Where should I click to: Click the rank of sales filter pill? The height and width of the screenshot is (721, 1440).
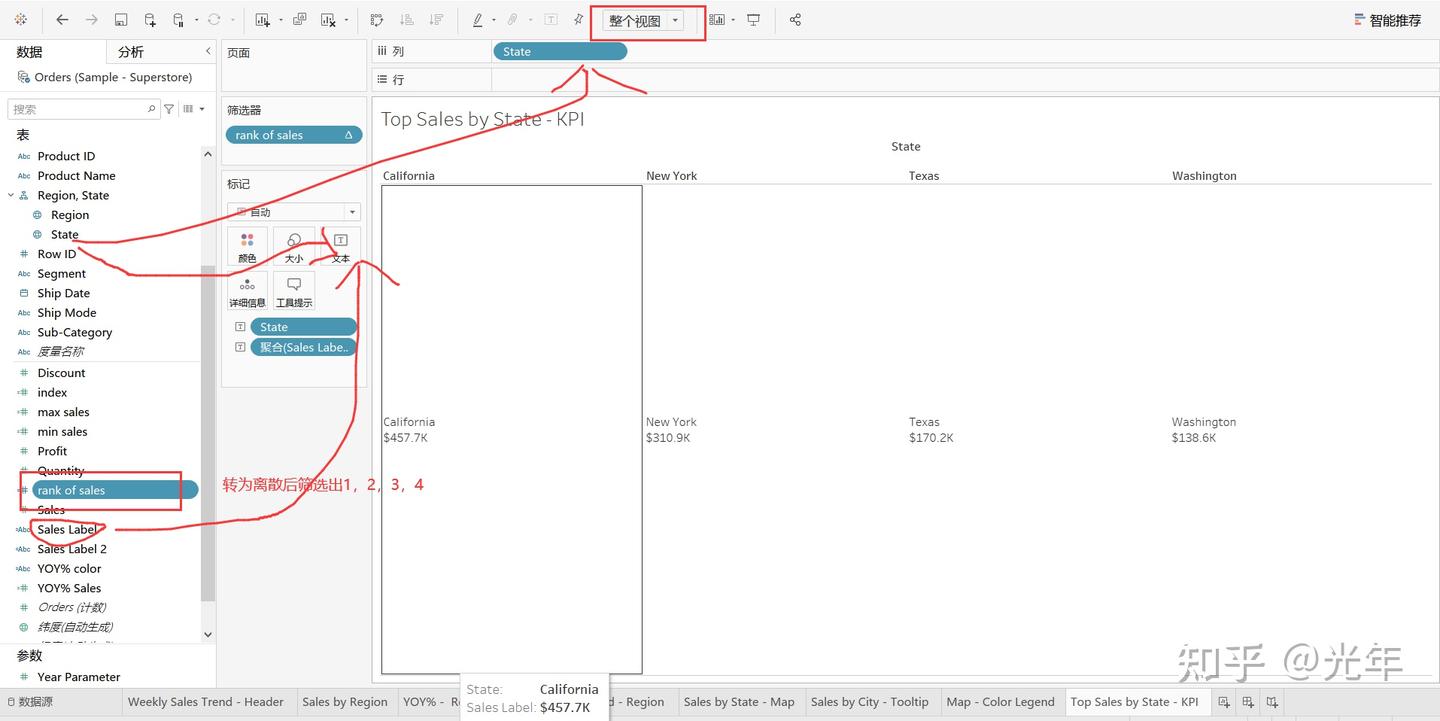pyautogui.click(x=294, y=135)
